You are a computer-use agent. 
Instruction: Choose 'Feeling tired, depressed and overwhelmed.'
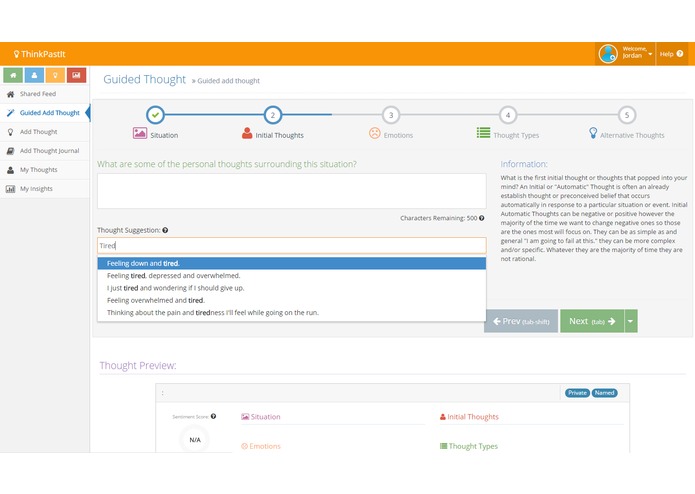tap(292, 276)
